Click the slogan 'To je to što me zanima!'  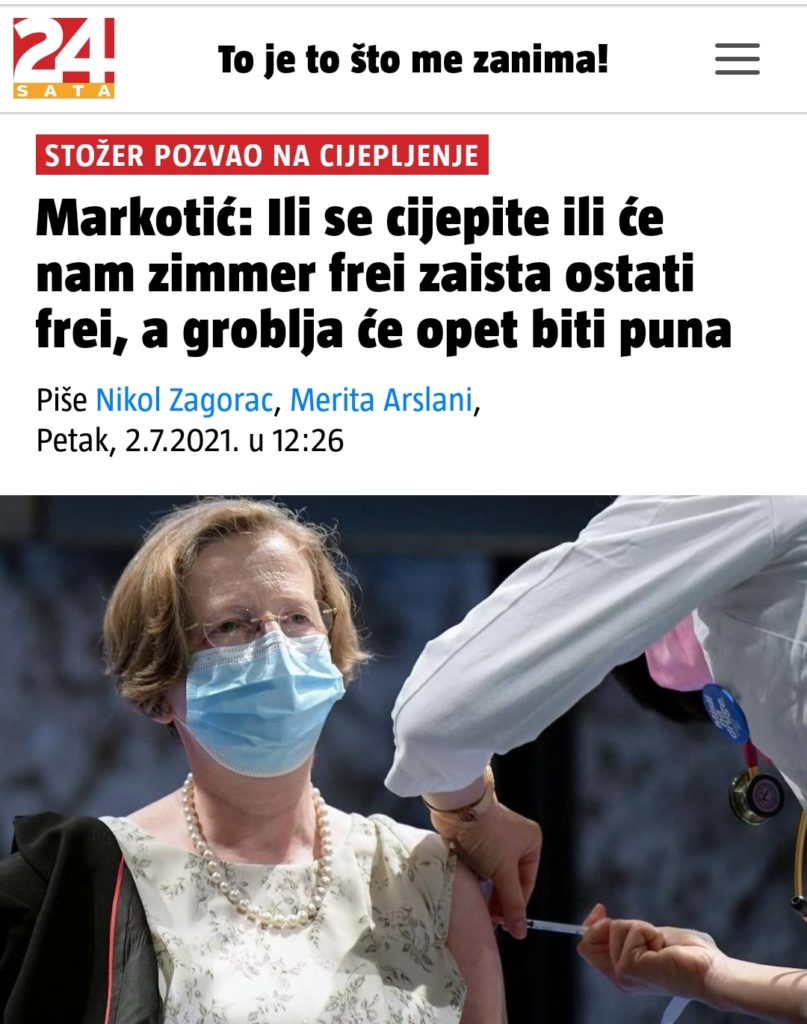413,59
